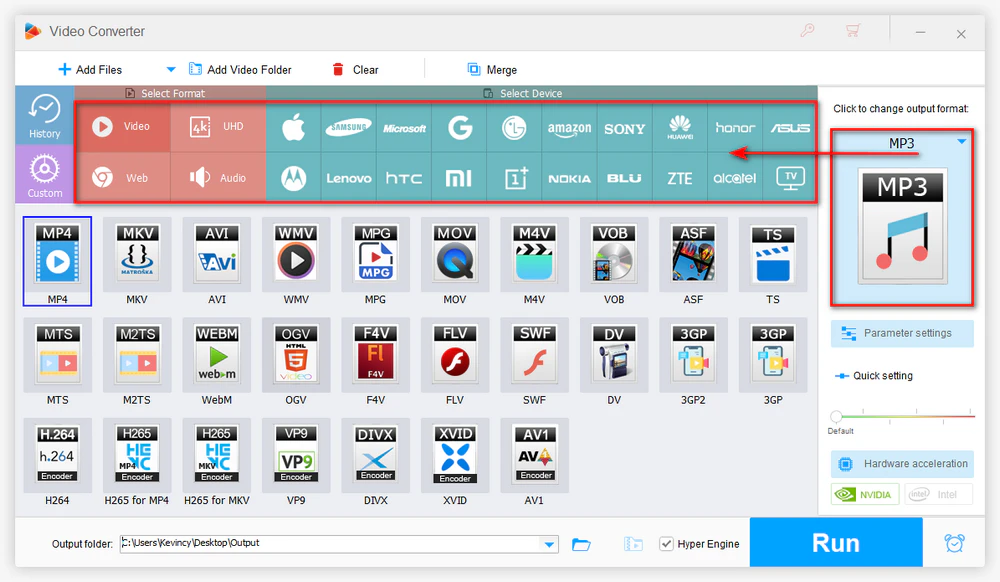
Task: Start conversion with Run button
Action: (835, 542)
